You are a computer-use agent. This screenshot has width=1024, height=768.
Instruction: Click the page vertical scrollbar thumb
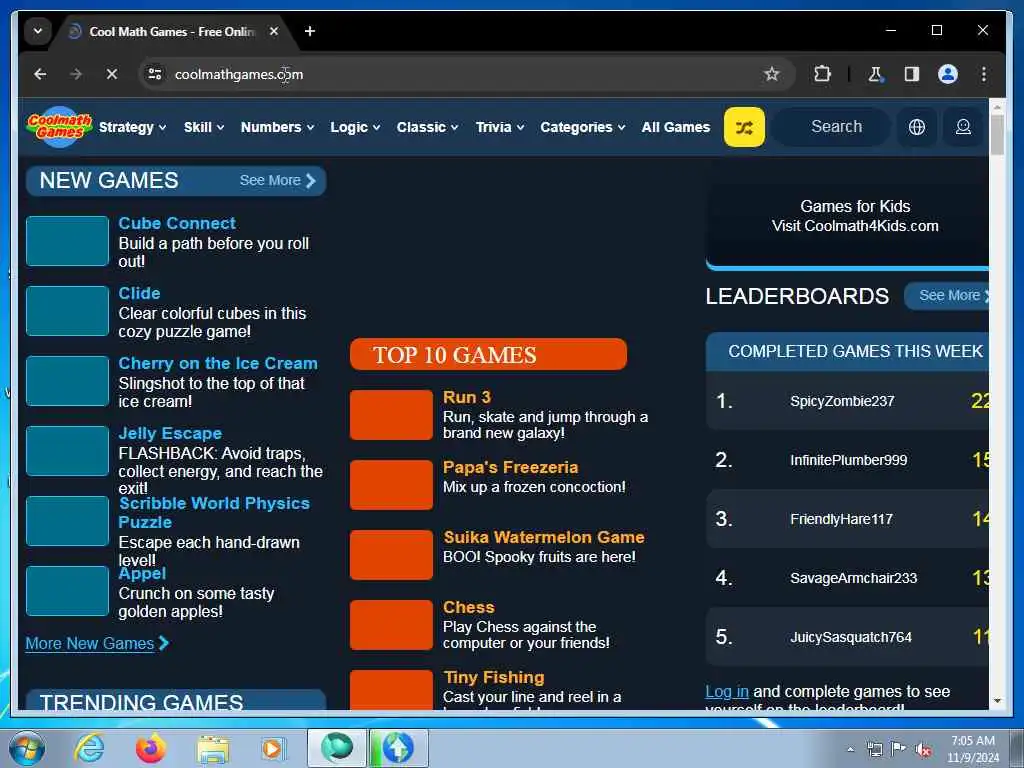pyautogui.click(x=997, y=134)
